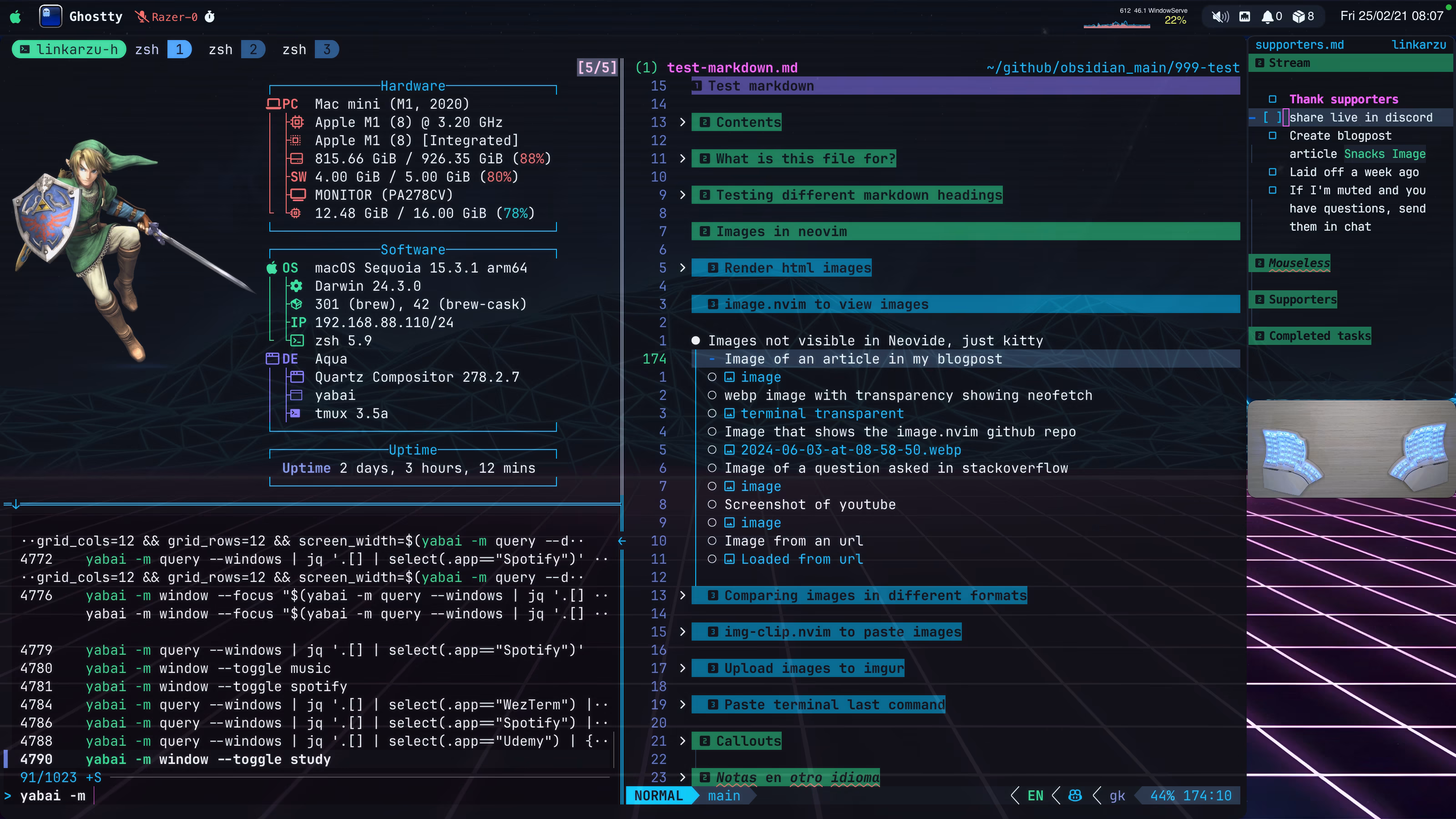Click the image icon beside 'Loaded from url'
1456x819 pixels.
pos(730,559)
